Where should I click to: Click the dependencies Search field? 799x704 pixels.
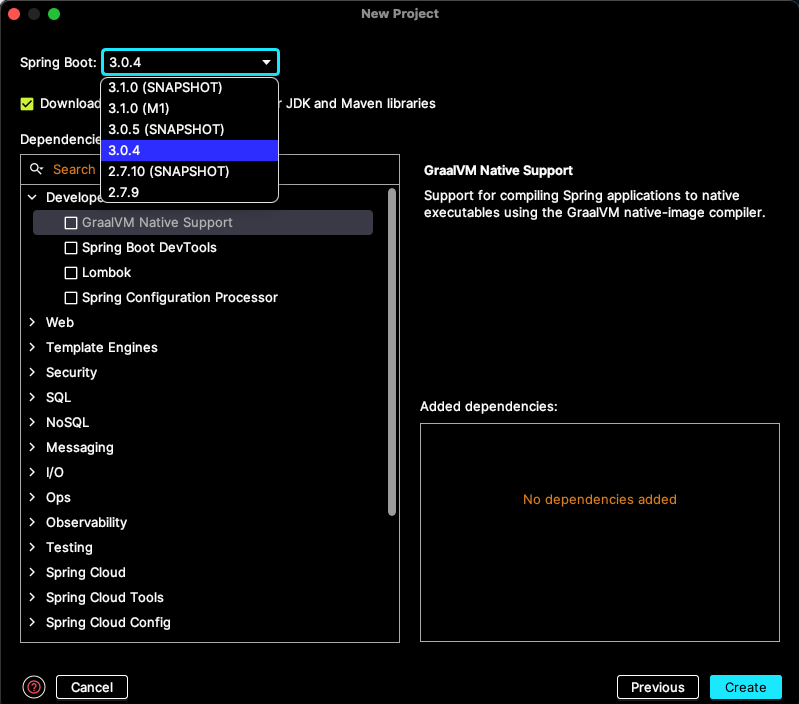pos(209,169)
